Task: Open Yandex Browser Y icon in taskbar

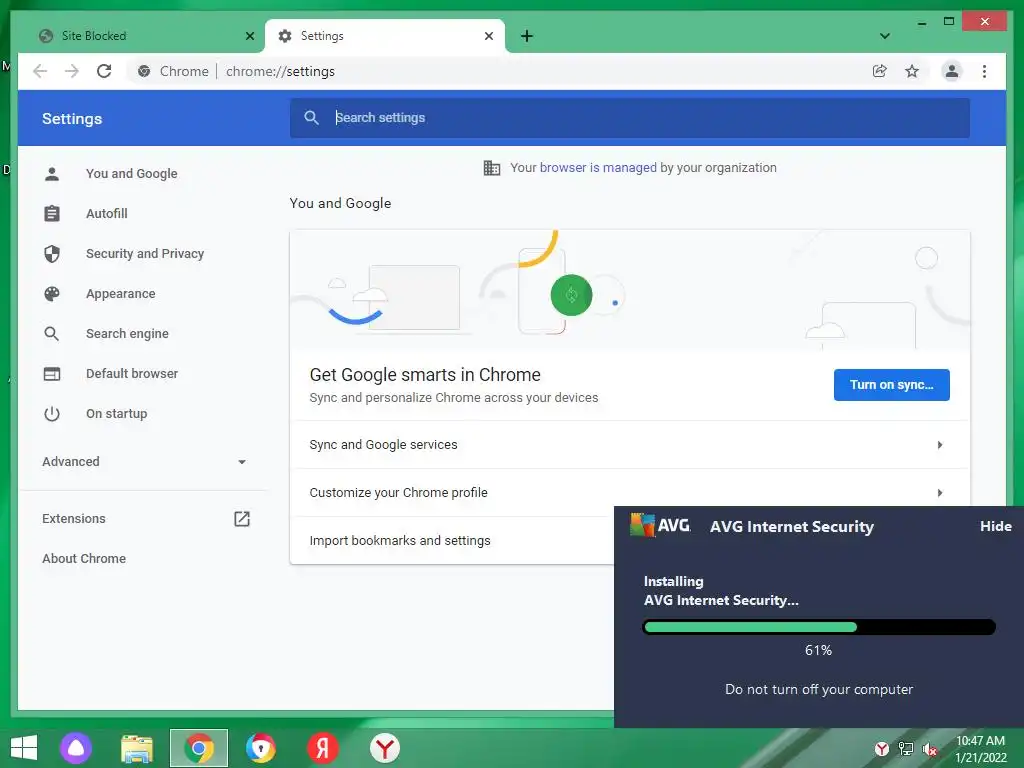Action: [x=385, y=748]
